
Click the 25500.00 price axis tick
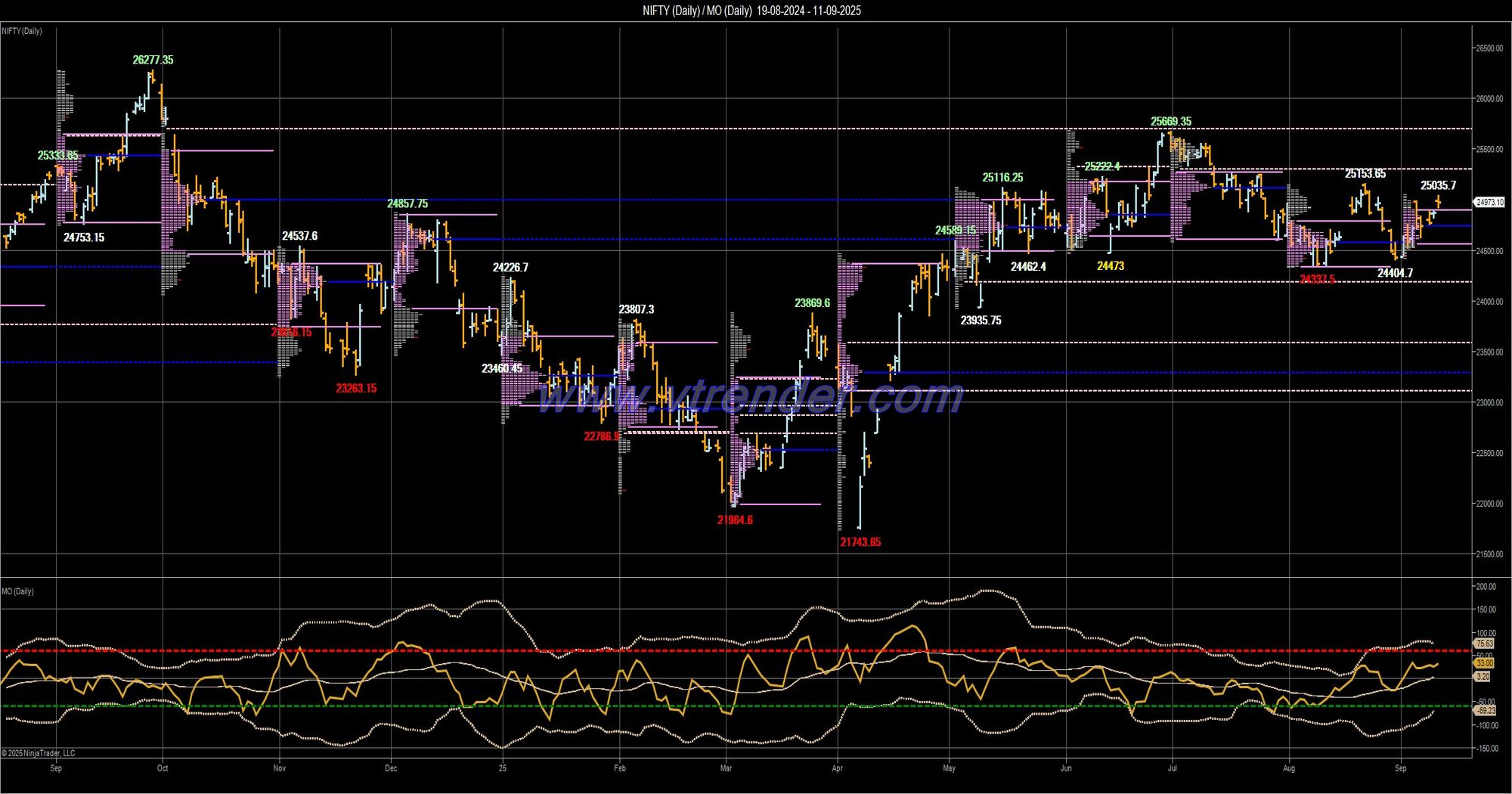(1490, 150)
